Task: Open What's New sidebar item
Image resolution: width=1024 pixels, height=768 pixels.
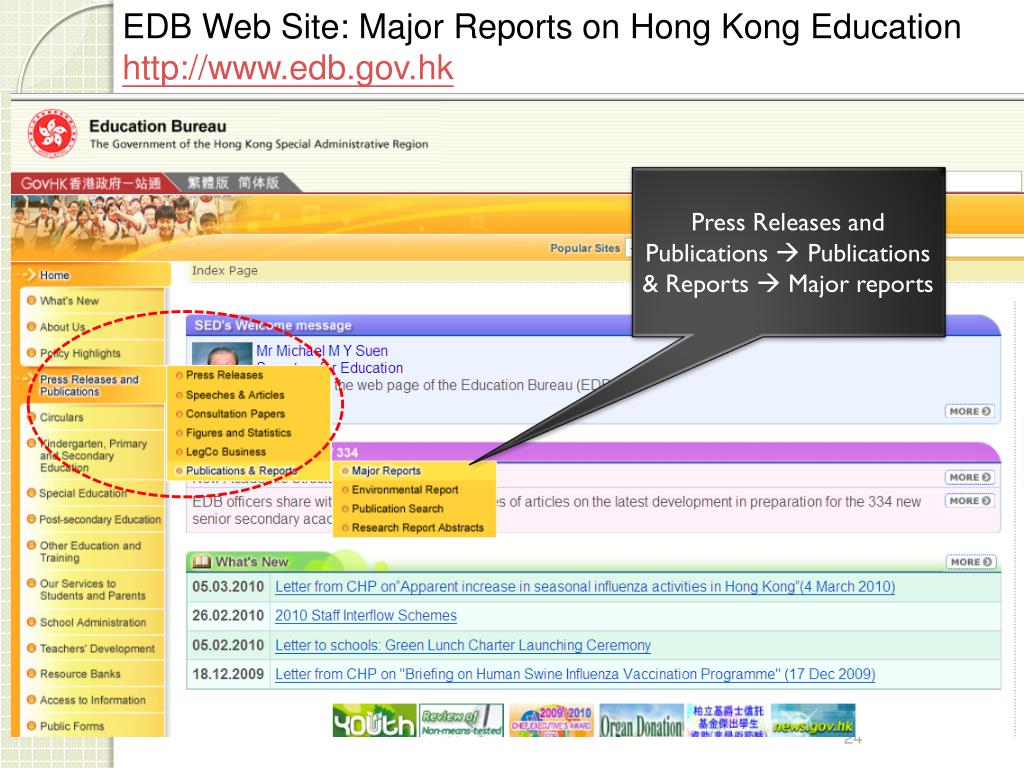Action: tap(69, 301)
